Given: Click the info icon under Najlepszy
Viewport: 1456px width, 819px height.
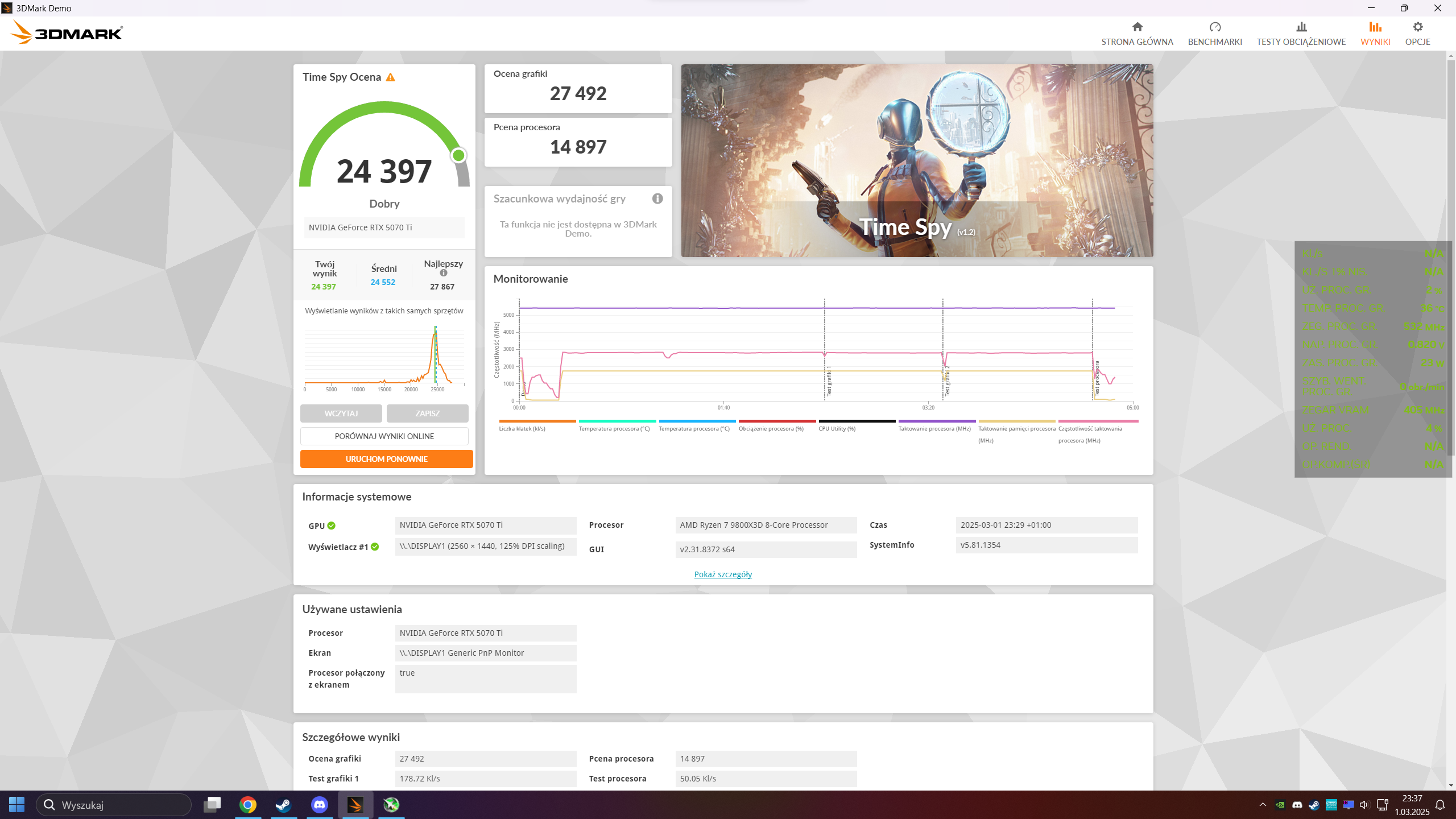Looking at the screenshot, I should 444,273.
